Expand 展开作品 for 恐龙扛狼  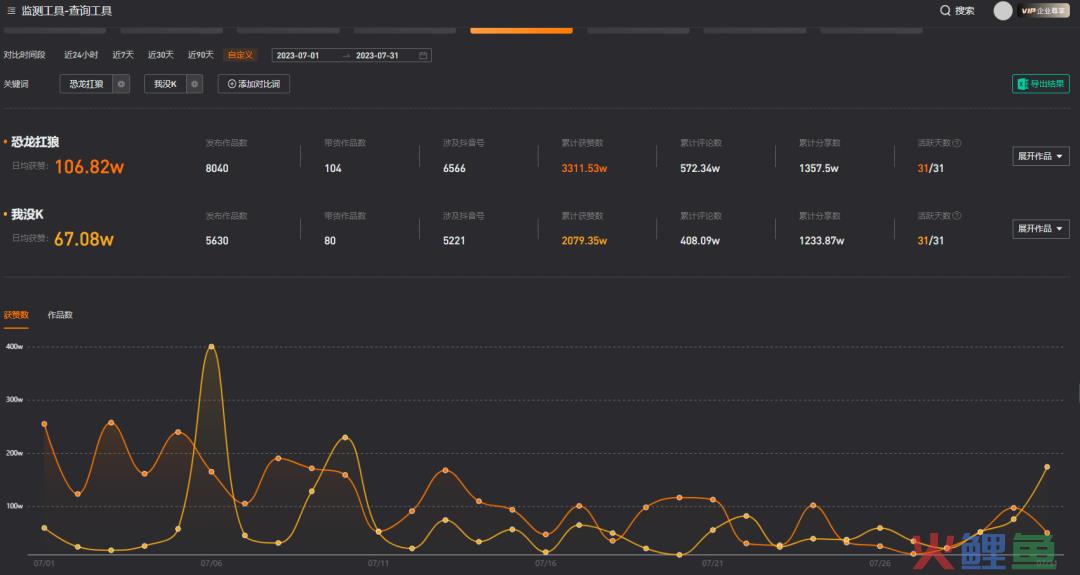[x=1041, y=156]
